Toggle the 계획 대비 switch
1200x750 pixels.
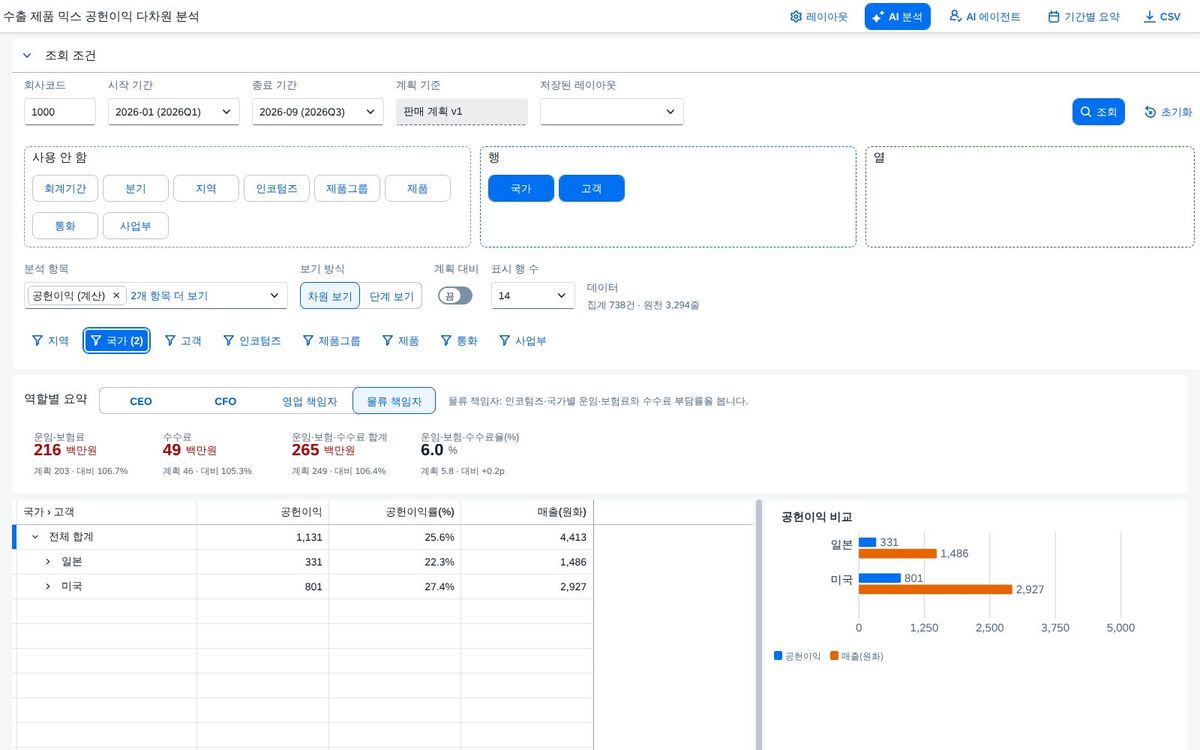(x=455, y=296)
